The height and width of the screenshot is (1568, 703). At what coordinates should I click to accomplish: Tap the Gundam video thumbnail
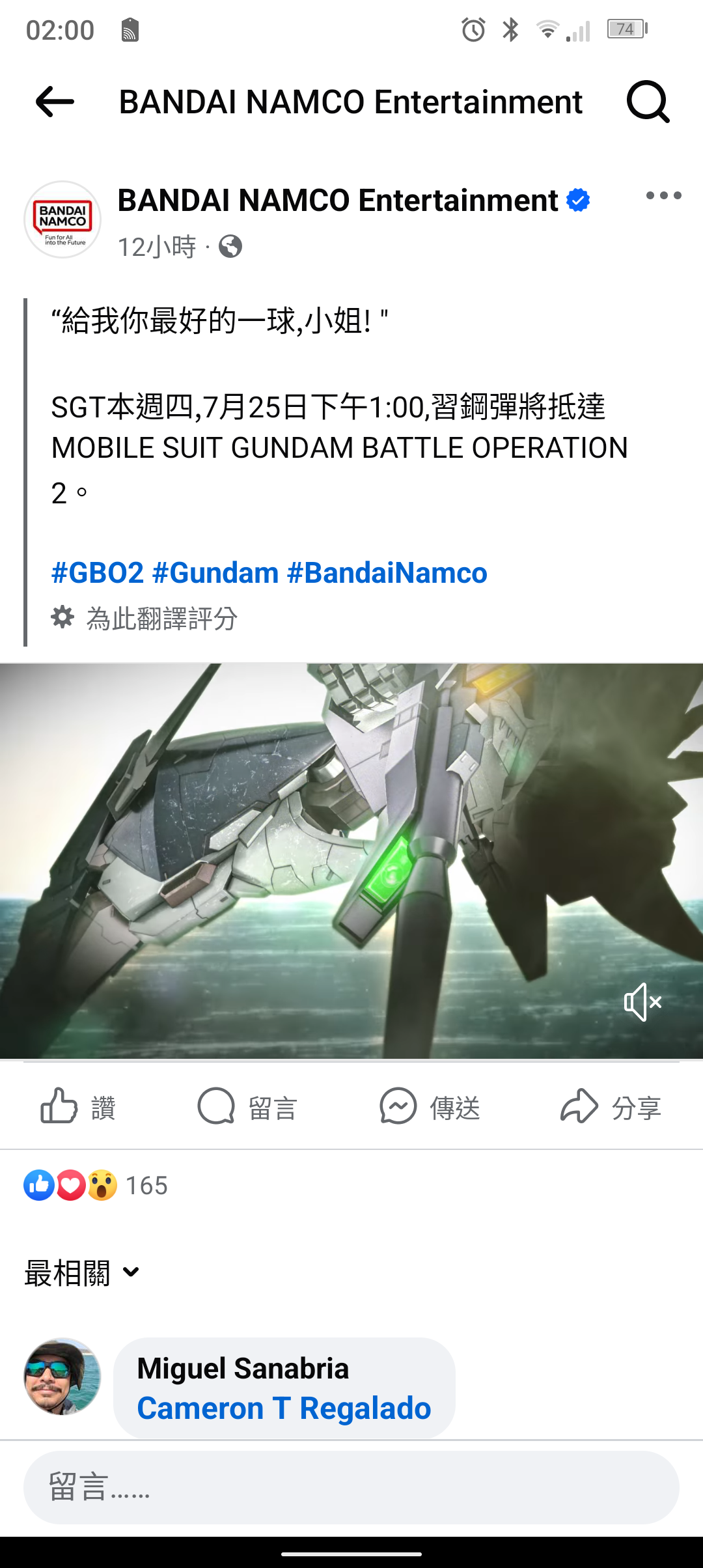[x=351, y=861]
